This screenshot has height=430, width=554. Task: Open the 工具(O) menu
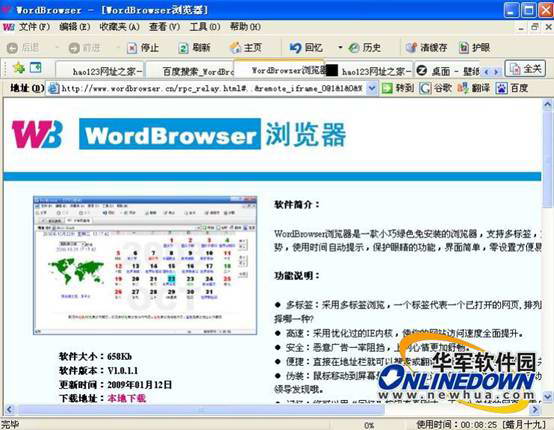click(x=205, y=27)
